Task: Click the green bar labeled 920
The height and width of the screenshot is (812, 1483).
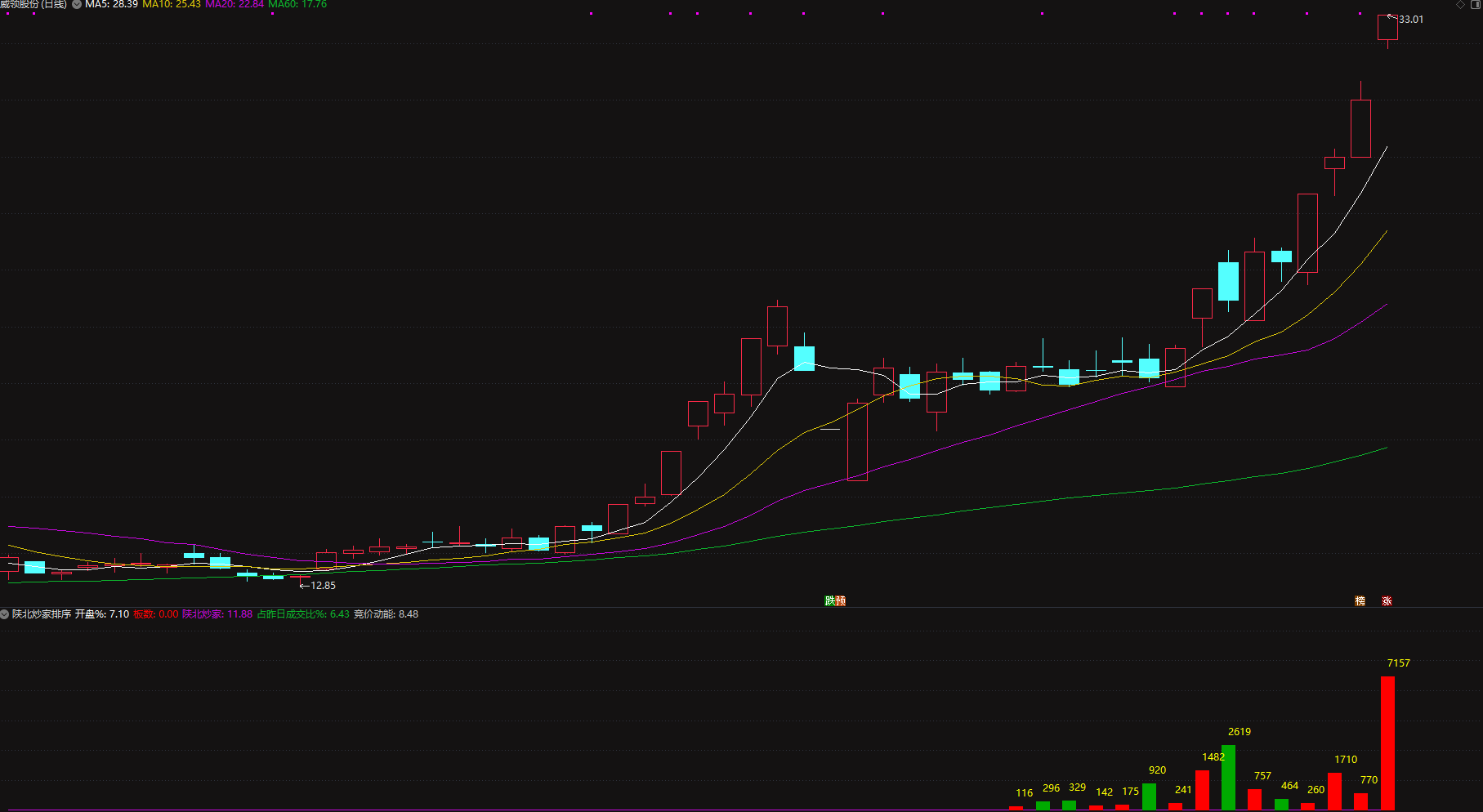Action: [x=1149, y=796]
